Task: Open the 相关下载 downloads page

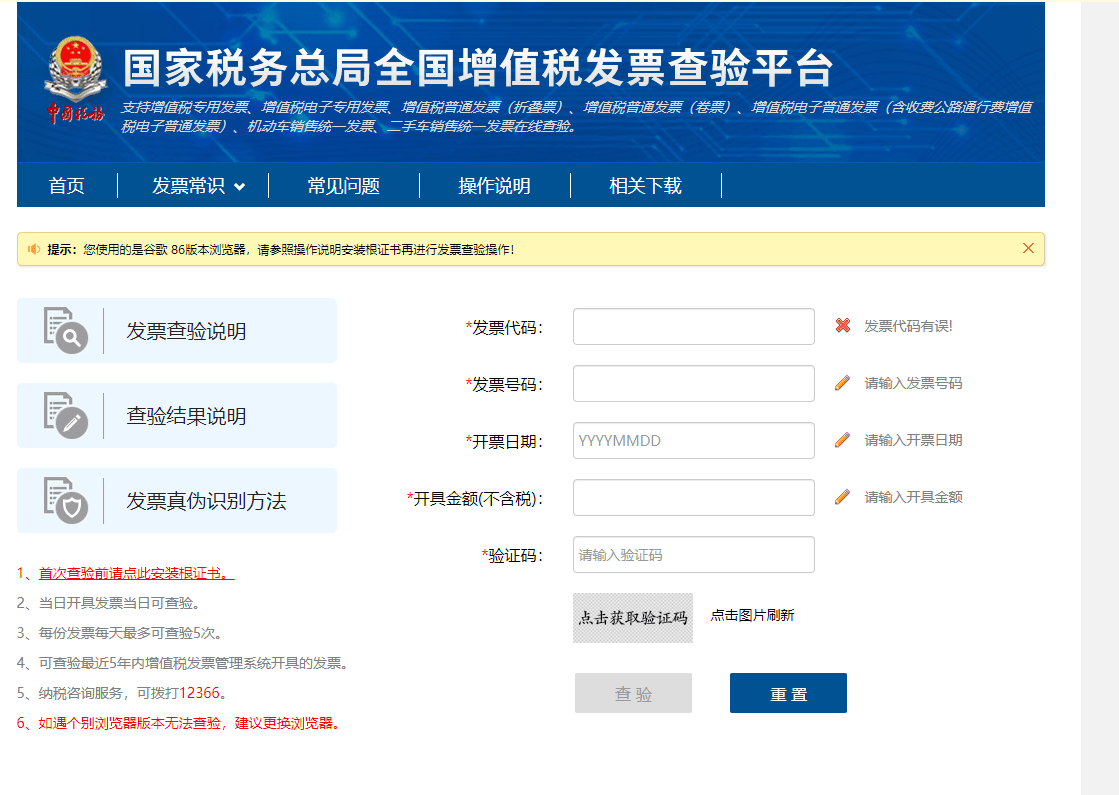Action: [646, 186]
